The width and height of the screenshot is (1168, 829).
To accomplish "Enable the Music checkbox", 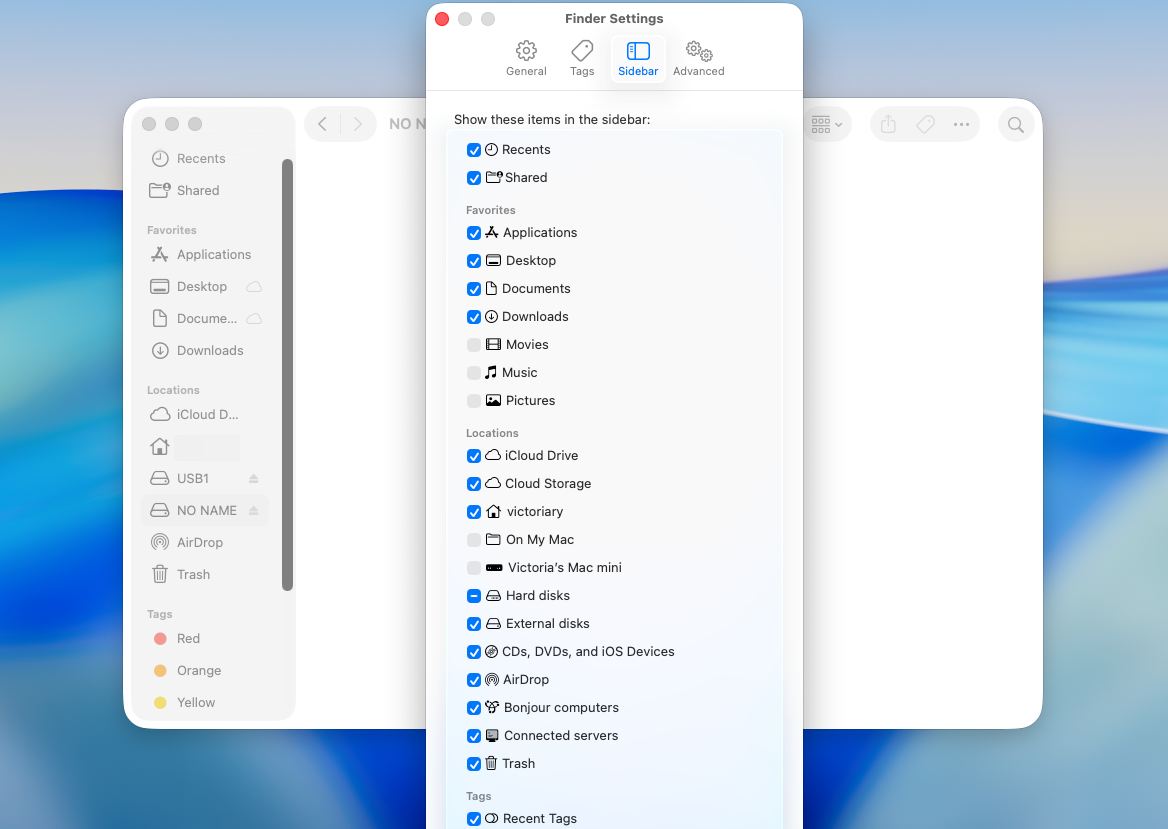I will click(474, 373).
